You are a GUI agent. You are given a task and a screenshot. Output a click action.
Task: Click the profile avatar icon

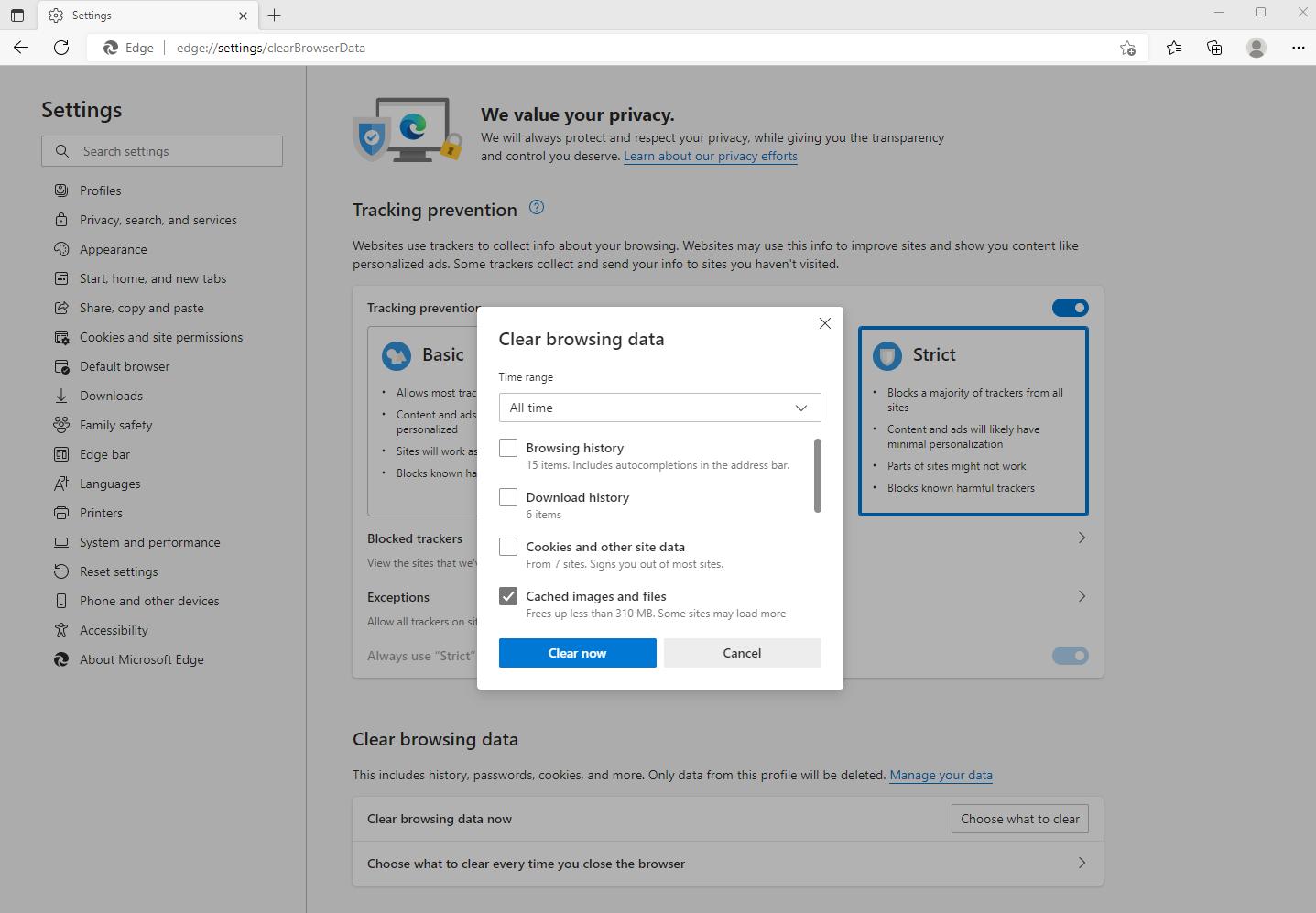(1256, 48)
